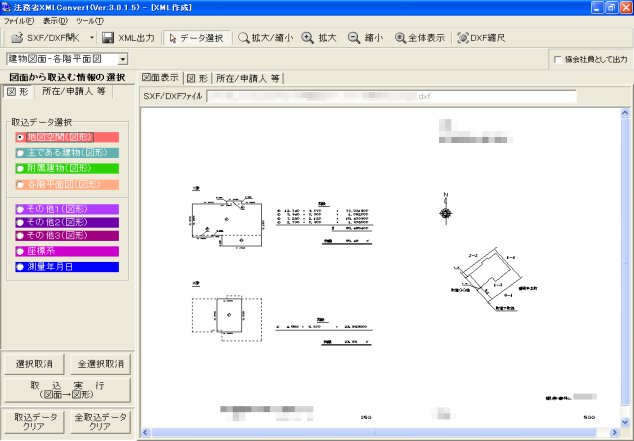This screenshot has width=634, height=441.
Task: Select left panel 所在/申請人 等 tab
Action: pos(74,91)
